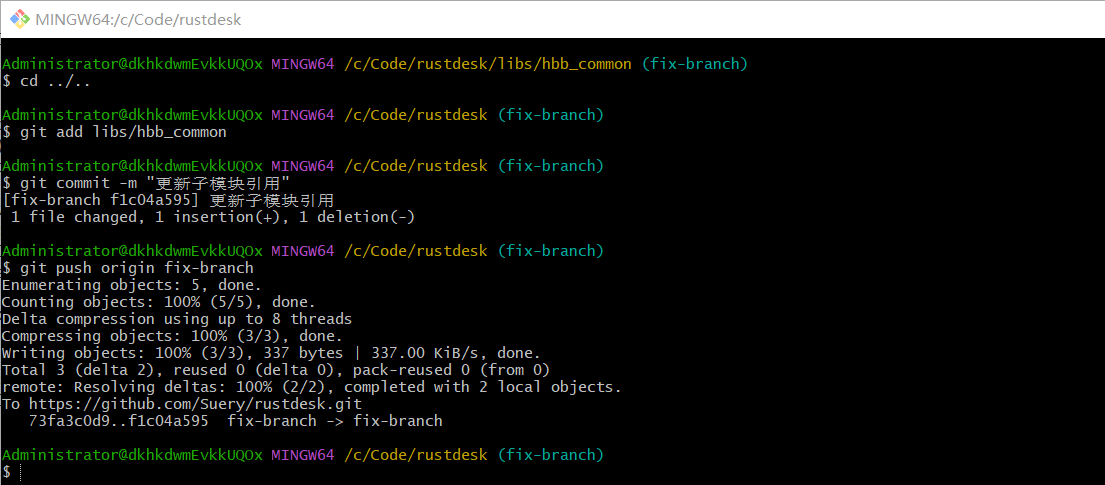Click 'Enumerating objects: 5, done.' line

click(132, 286)
